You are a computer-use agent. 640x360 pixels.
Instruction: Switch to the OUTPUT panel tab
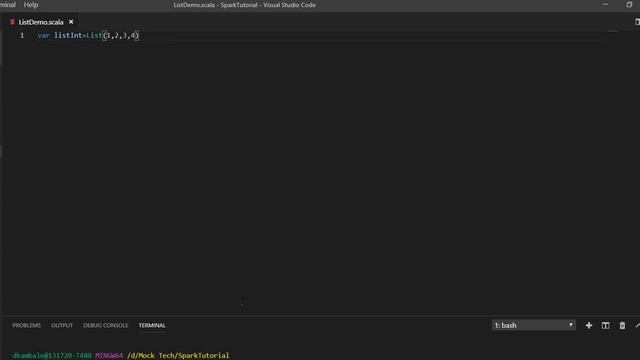(x=62, y=325)
